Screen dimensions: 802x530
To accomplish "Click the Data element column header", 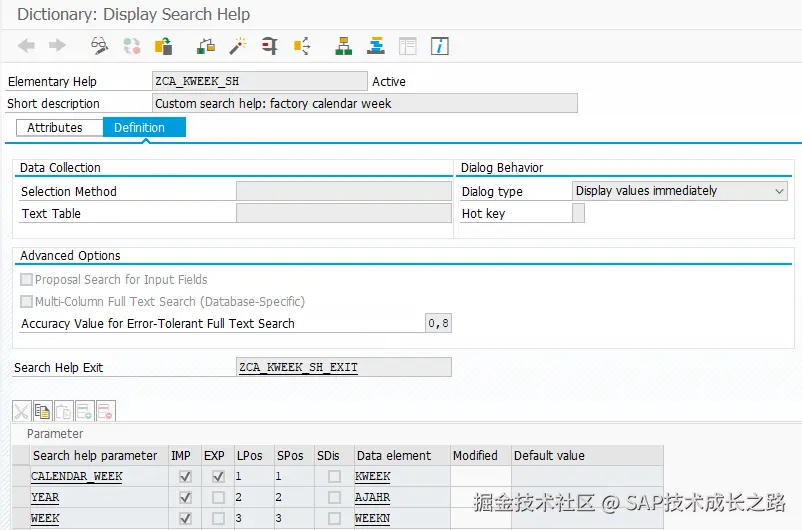I will 402,455.
